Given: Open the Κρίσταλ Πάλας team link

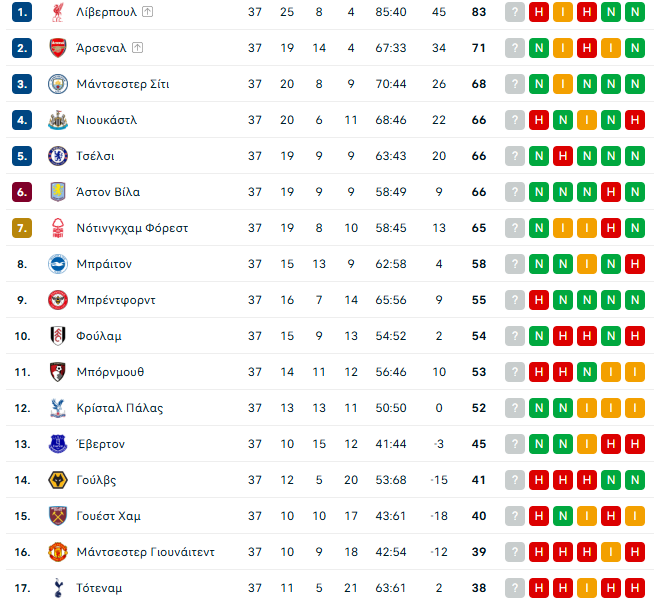Looking at the screenshot, I should [x=120, y=408].
